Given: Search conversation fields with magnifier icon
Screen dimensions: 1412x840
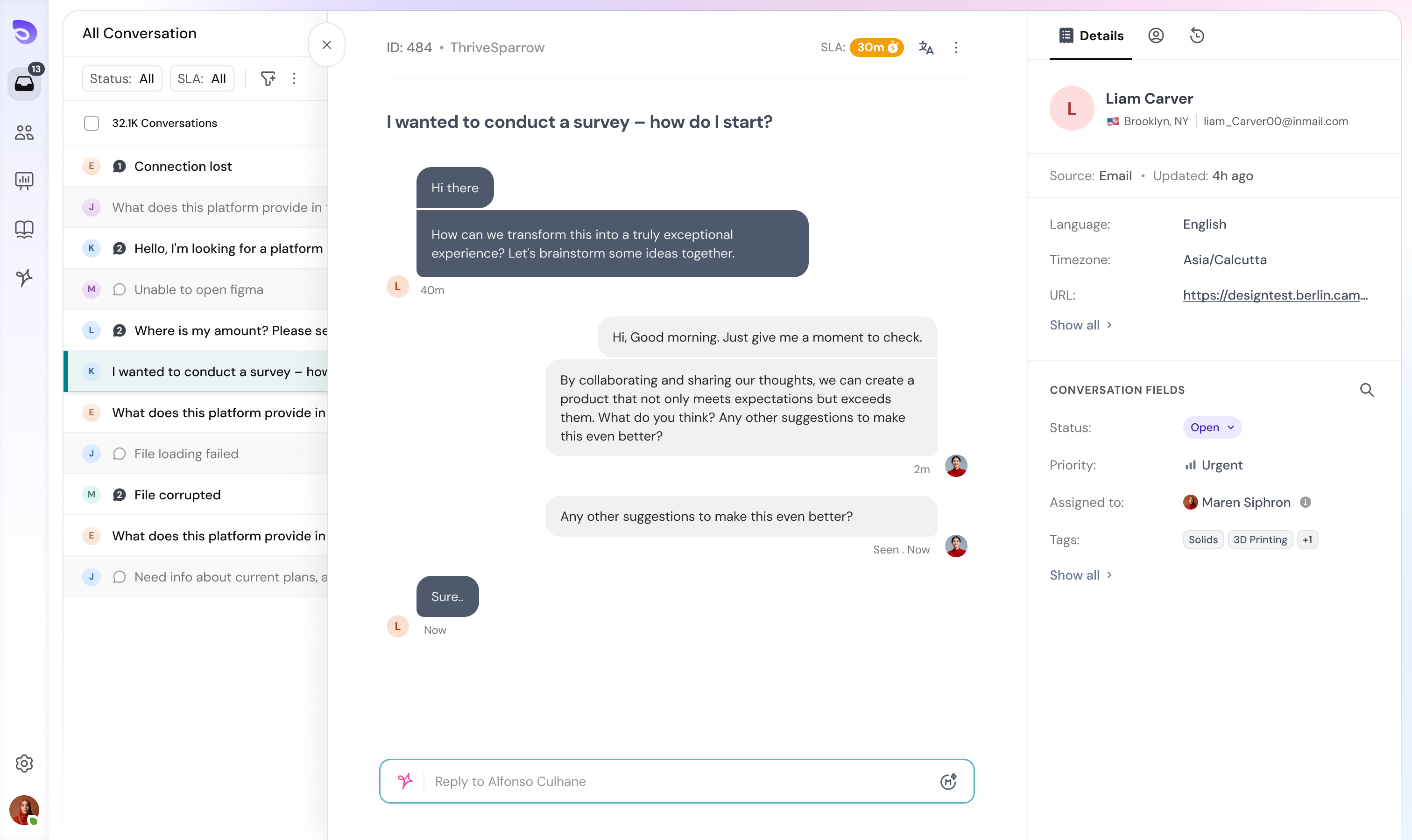Looking at the screenshot, I should 1367,390.
